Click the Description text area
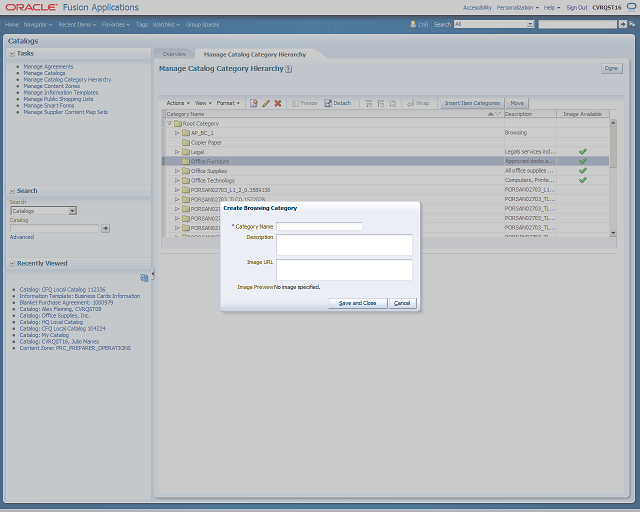Screen dimensions: 640x512 [x=344, y=245]
